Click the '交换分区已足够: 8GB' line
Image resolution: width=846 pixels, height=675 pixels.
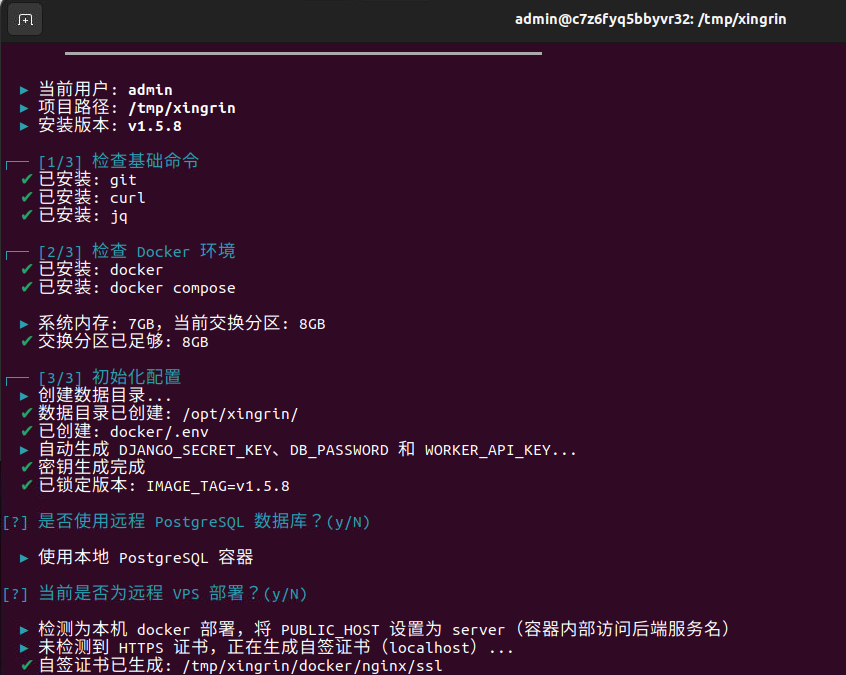pos(114,341)
